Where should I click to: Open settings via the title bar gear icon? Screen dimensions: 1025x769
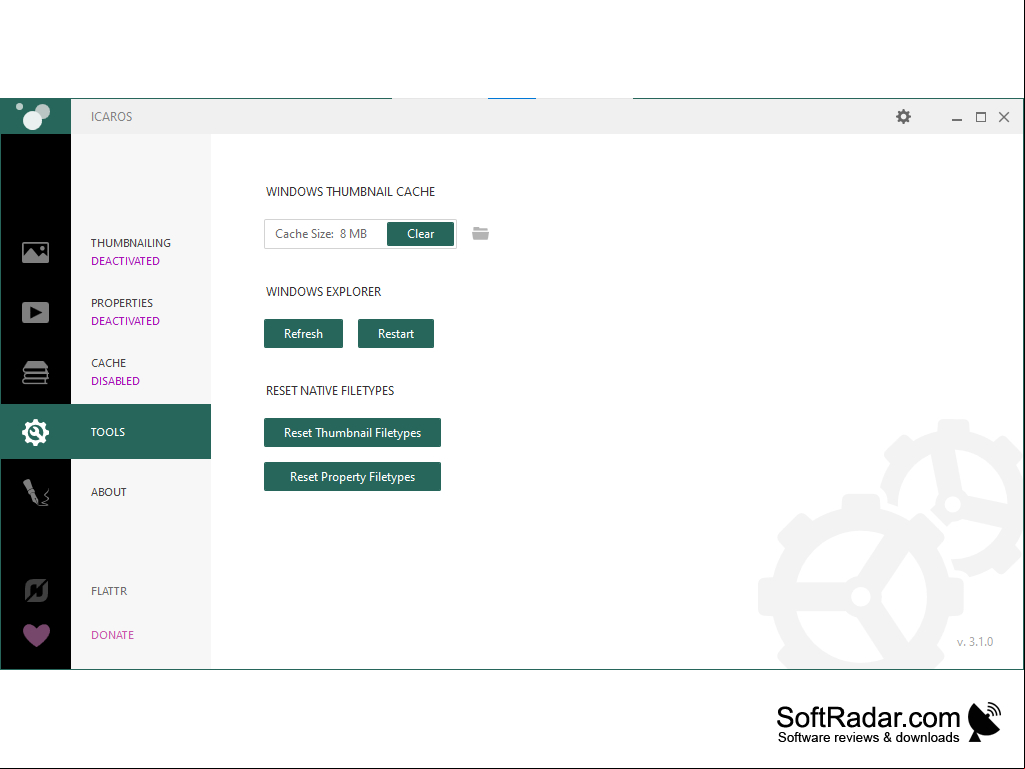pyautogui.click(x=903, y=116)
